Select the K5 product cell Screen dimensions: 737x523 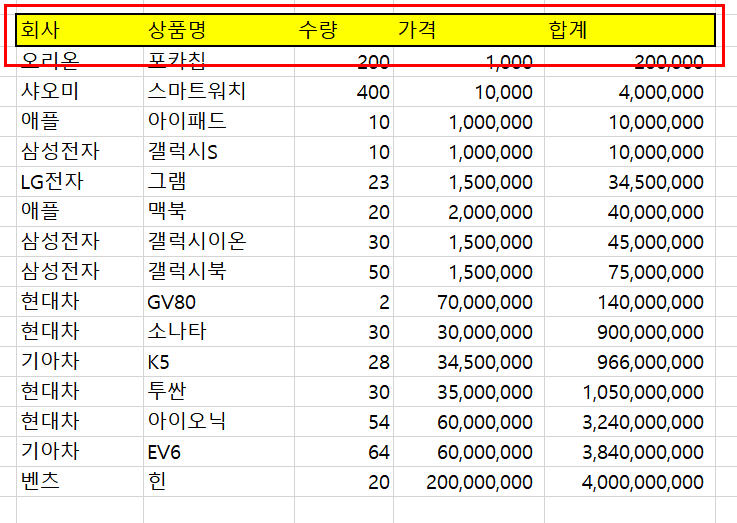coord(219,362)
